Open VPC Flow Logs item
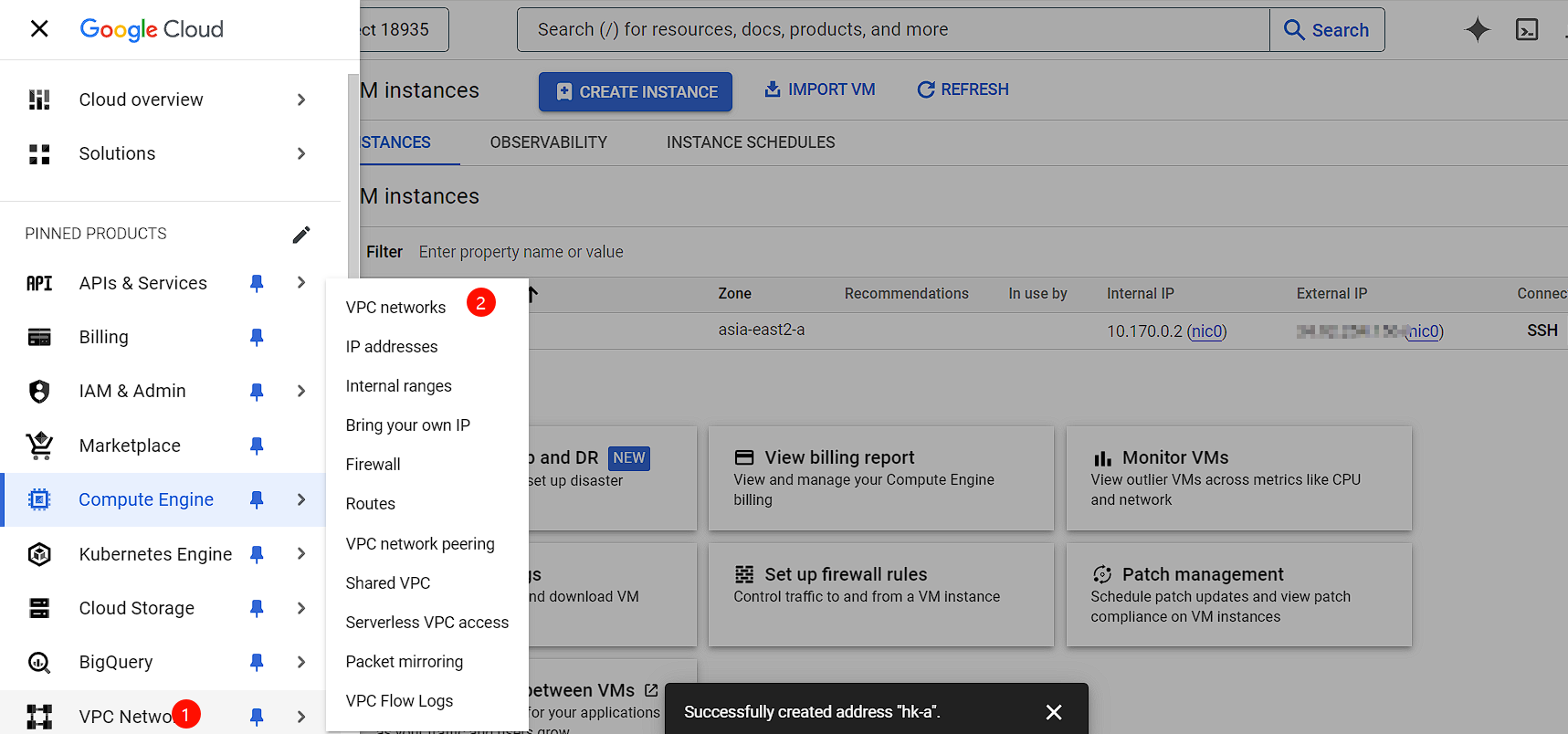The height and width of the screenshot is (734, 1568). (x=399, y=701)
